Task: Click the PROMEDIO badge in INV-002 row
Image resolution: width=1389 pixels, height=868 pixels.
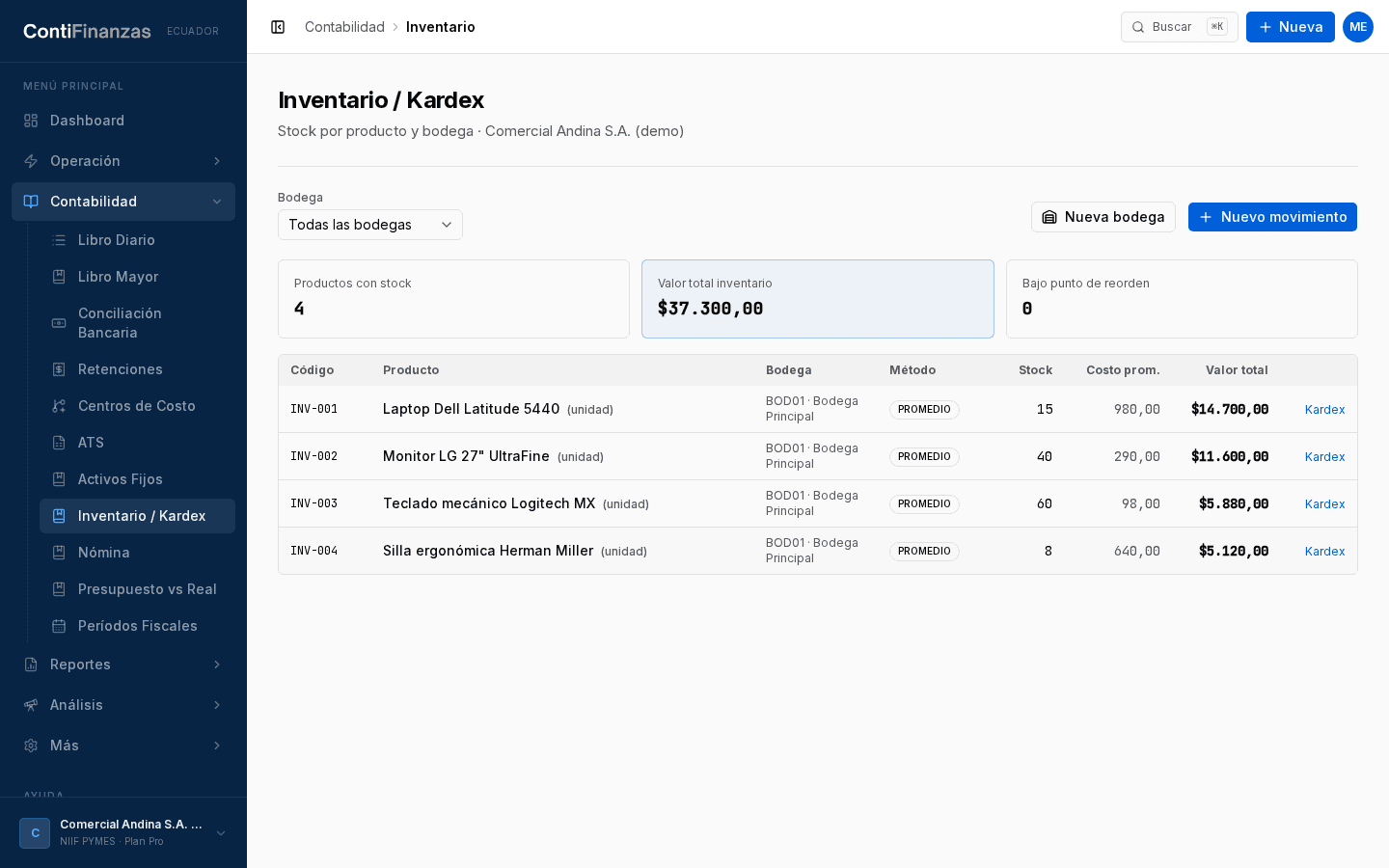Action: pyautogui.click(x=924, y=457)
